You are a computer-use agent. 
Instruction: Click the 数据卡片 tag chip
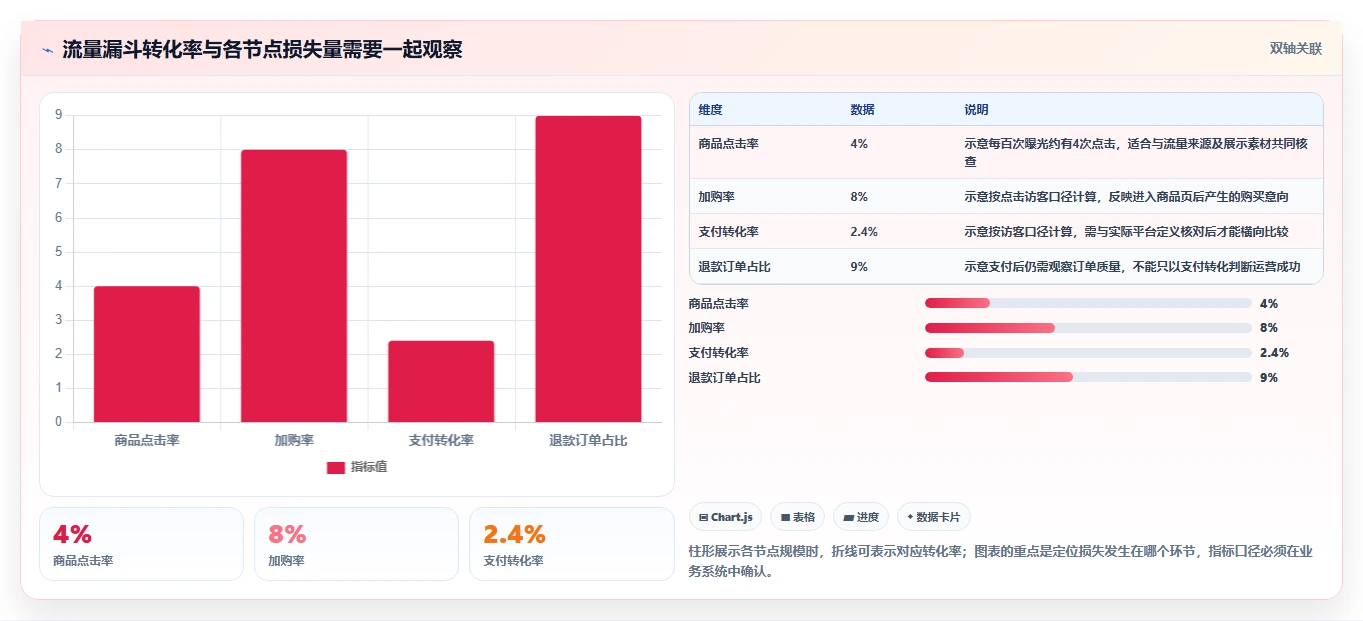[933, 517]
